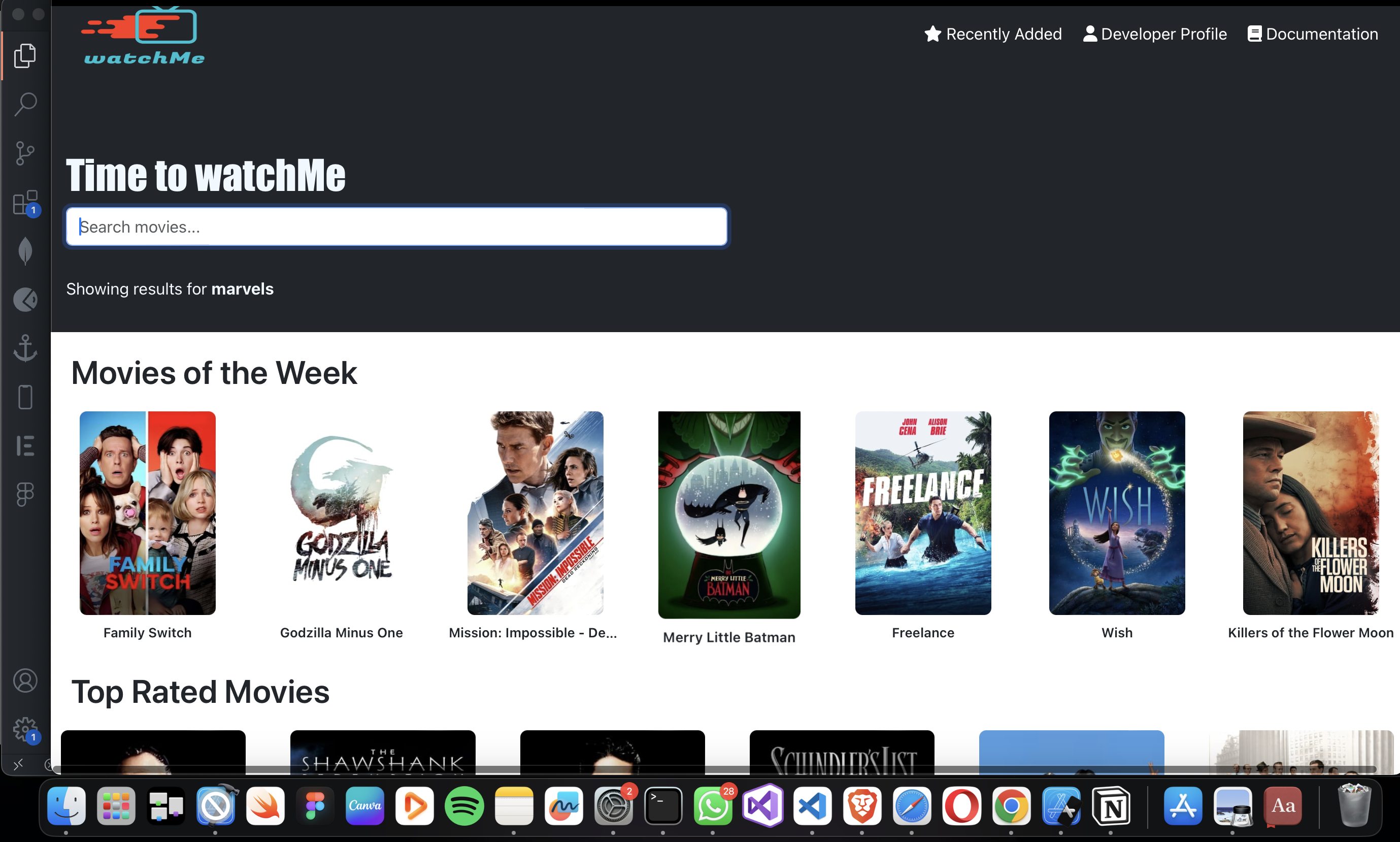Open Swift Playgrounds from the dock
1400x842 pixels.
[265, 805]
